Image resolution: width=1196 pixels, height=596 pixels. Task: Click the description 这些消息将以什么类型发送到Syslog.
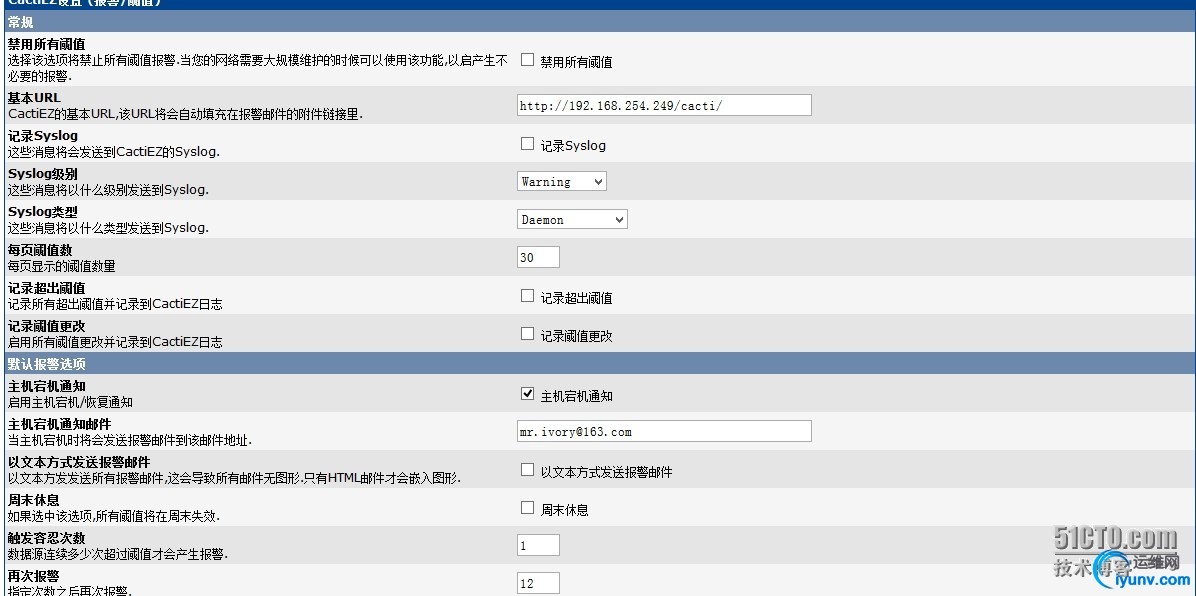(x=108, y=227)
